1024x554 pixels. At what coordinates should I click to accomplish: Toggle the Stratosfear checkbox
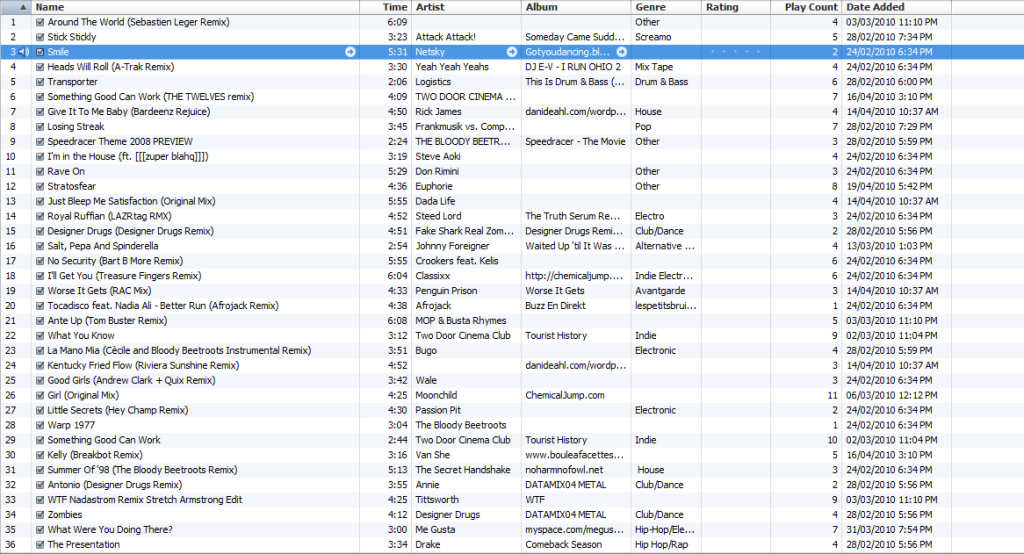point(40,186)
